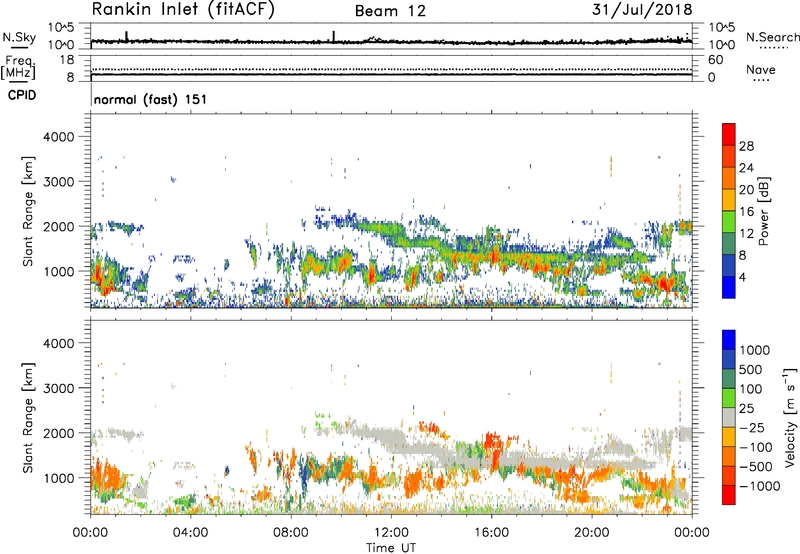Click the 'Beam 12' label
800x554 pixels.
[390, 11]
